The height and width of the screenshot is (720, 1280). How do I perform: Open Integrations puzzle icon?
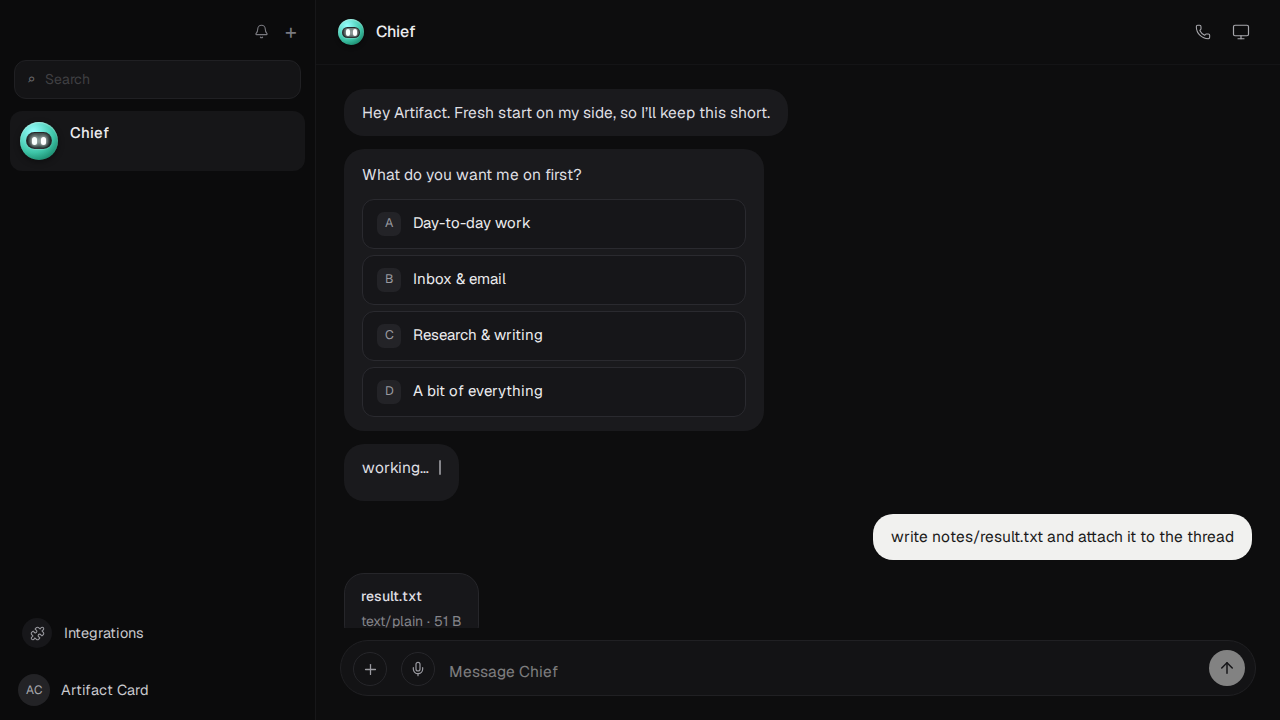click(37, 633)
